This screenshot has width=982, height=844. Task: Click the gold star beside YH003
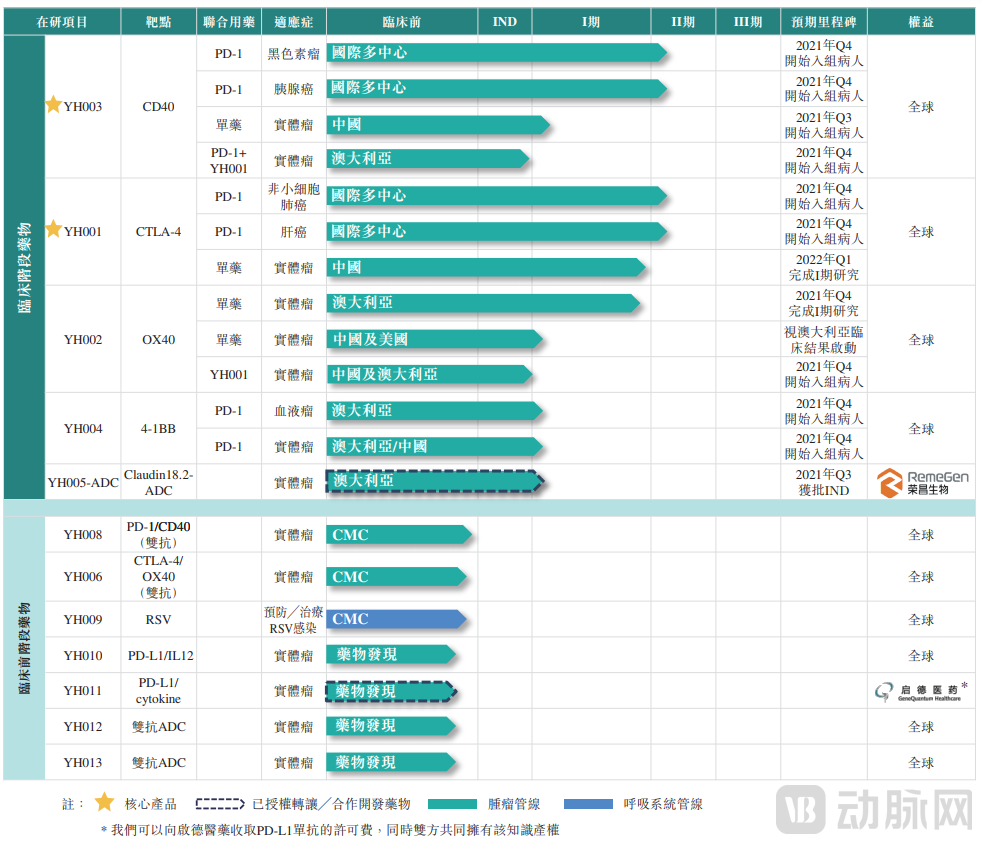tap(53, 104)
